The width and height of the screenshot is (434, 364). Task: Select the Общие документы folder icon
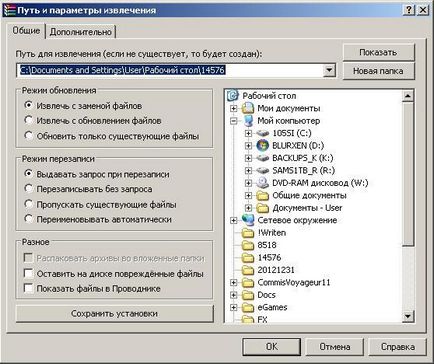pos(263,195)
